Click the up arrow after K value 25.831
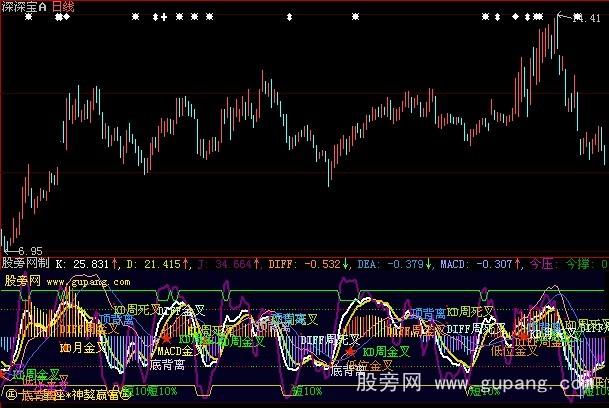Viewport: 609px width, 408px height. click(114, 264)
